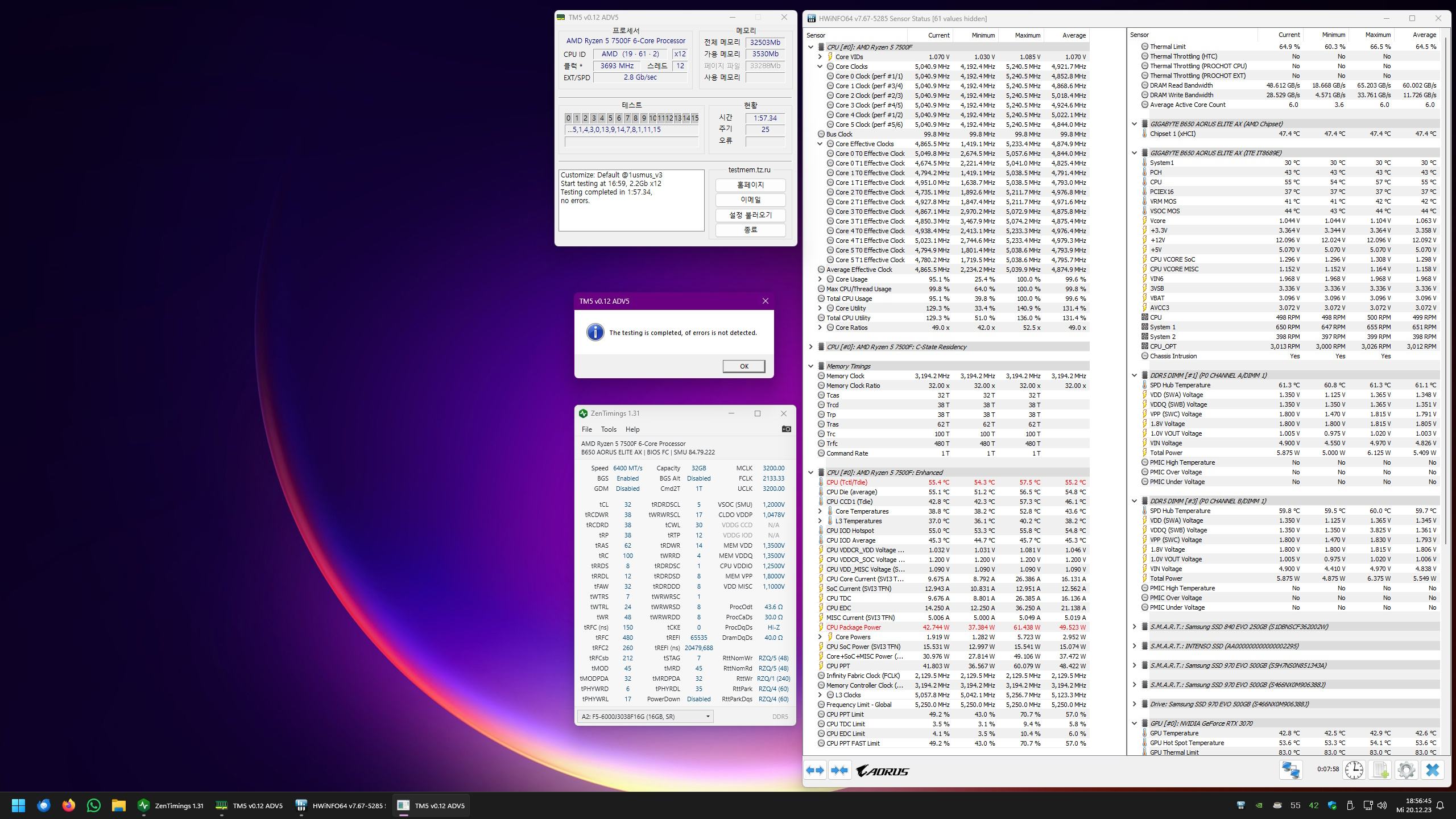Click the collapse columns arrows icon in HWiNFO
The height and width of the screenshot is (819, 1456).
click(x=839, y=771)
